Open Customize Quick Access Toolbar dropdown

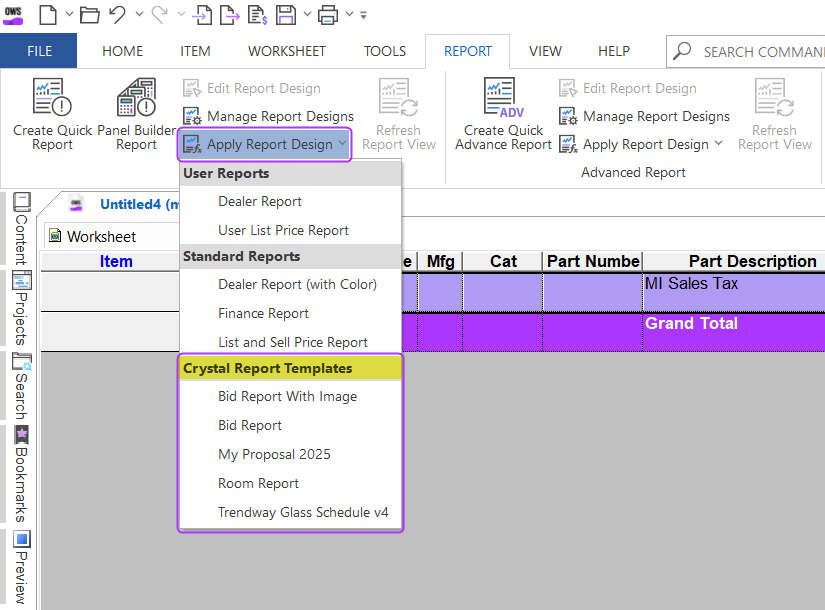pos(364,15)
